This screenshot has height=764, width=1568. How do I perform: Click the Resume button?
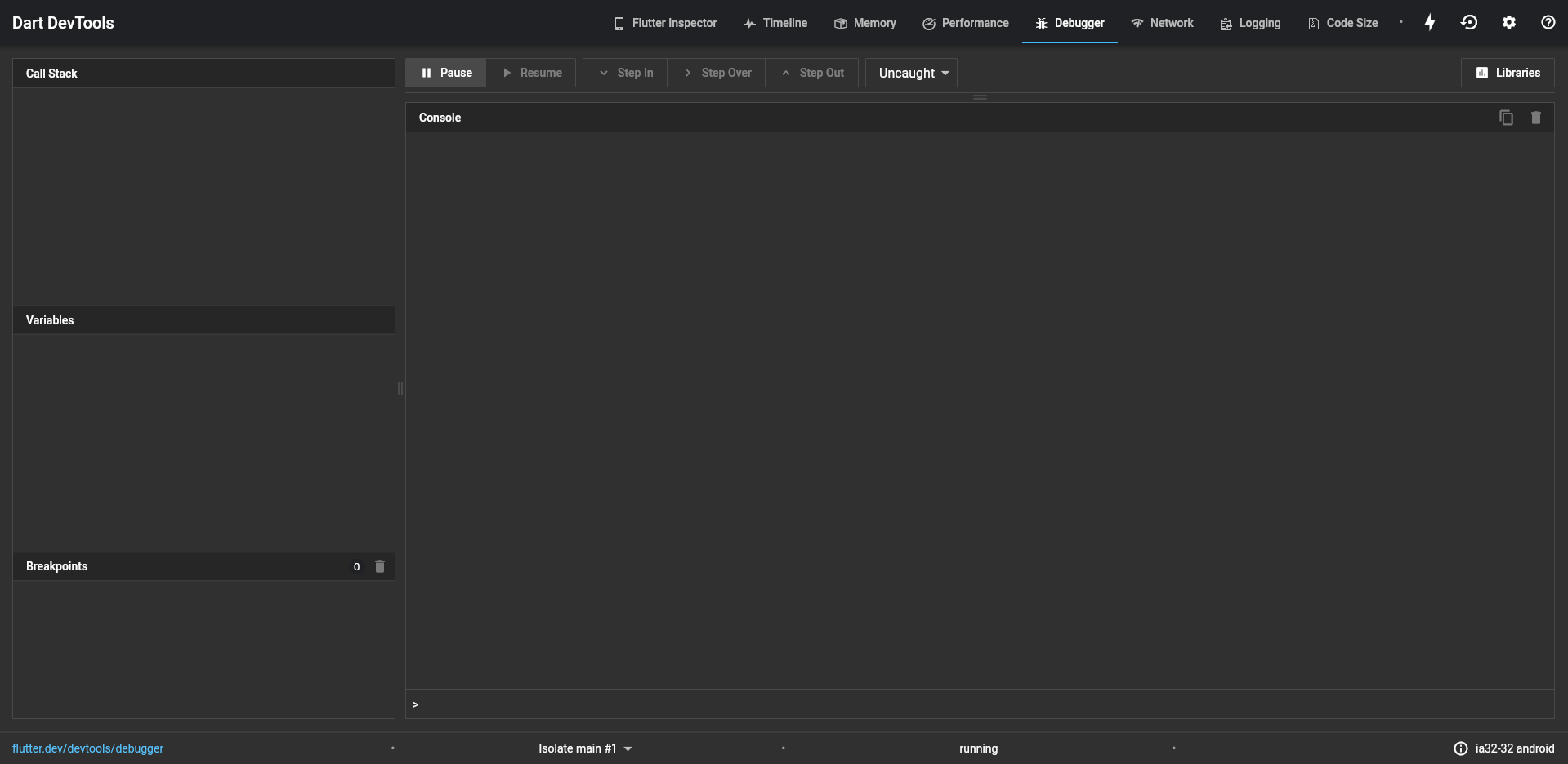pos(531,73)
